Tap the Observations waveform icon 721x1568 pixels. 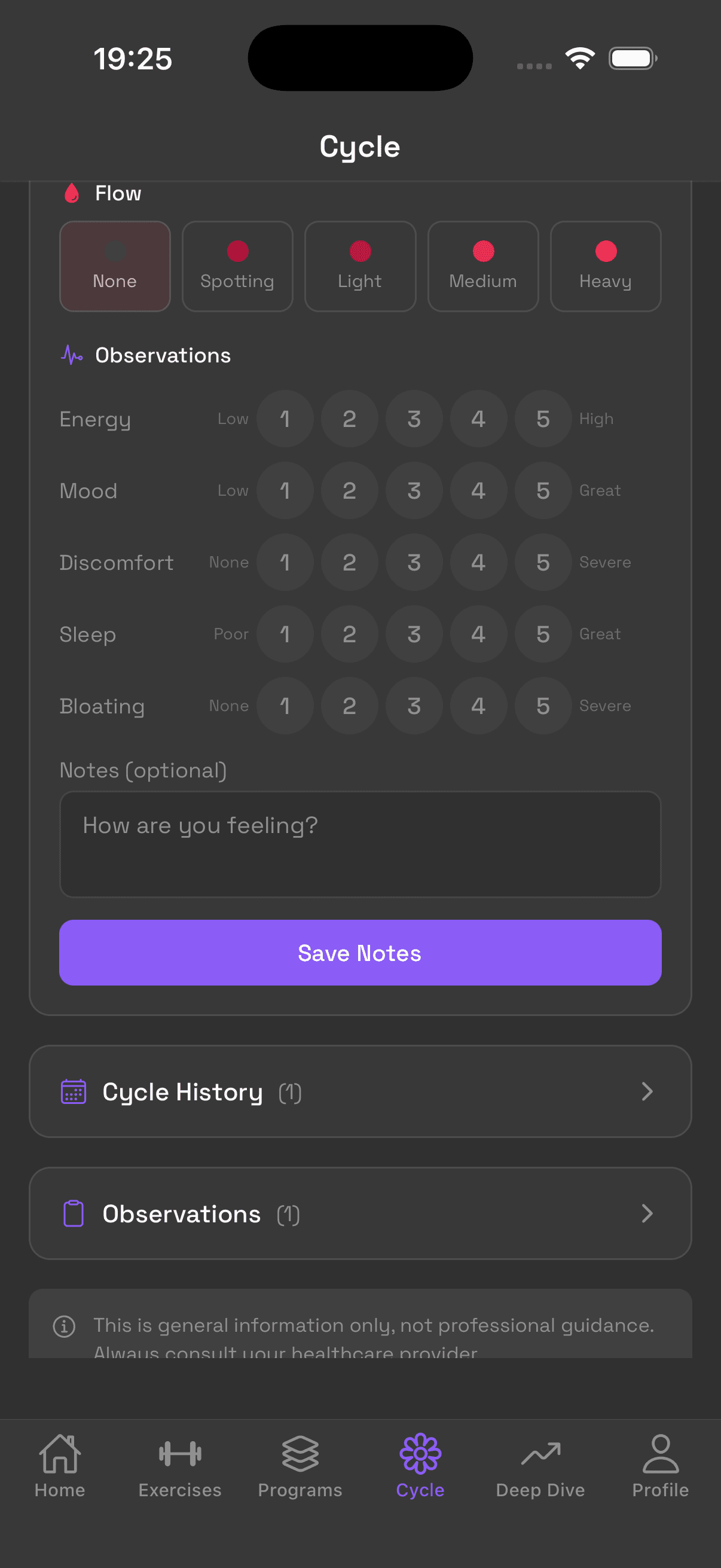click(72, 355)
